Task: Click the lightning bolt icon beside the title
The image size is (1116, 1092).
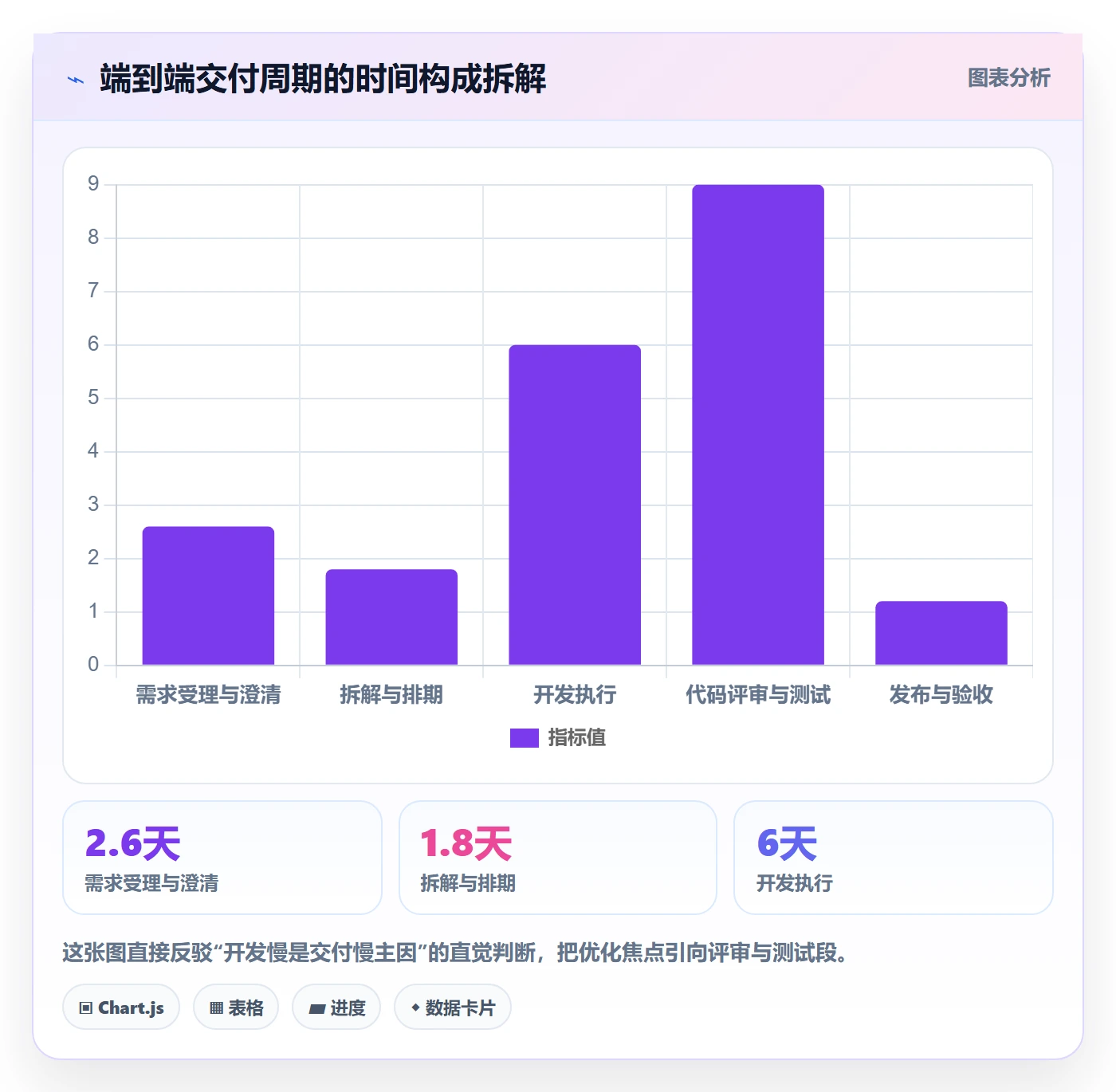Action: coord(76,80)
